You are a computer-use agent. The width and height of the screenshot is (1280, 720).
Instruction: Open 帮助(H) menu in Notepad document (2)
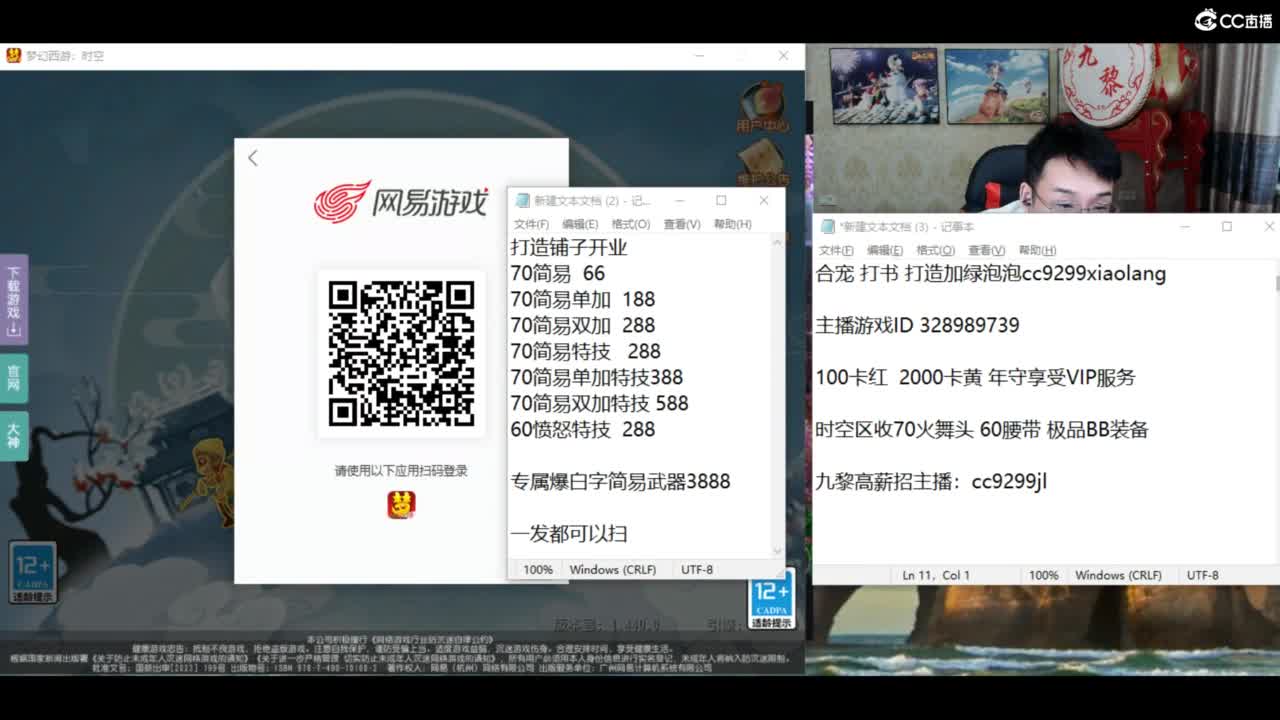(x=733, y=224)
